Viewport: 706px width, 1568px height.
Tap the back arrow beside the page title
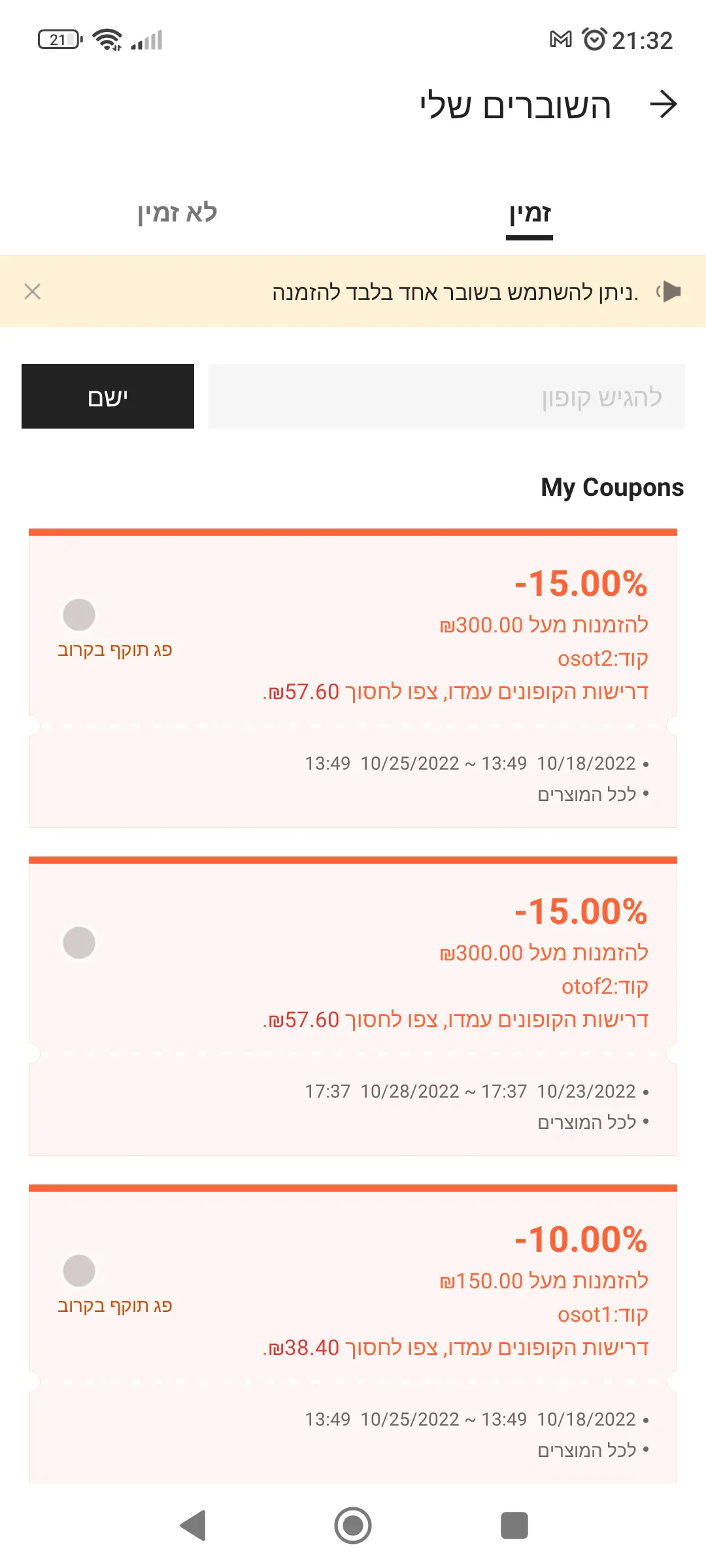(x=664, y=105)
